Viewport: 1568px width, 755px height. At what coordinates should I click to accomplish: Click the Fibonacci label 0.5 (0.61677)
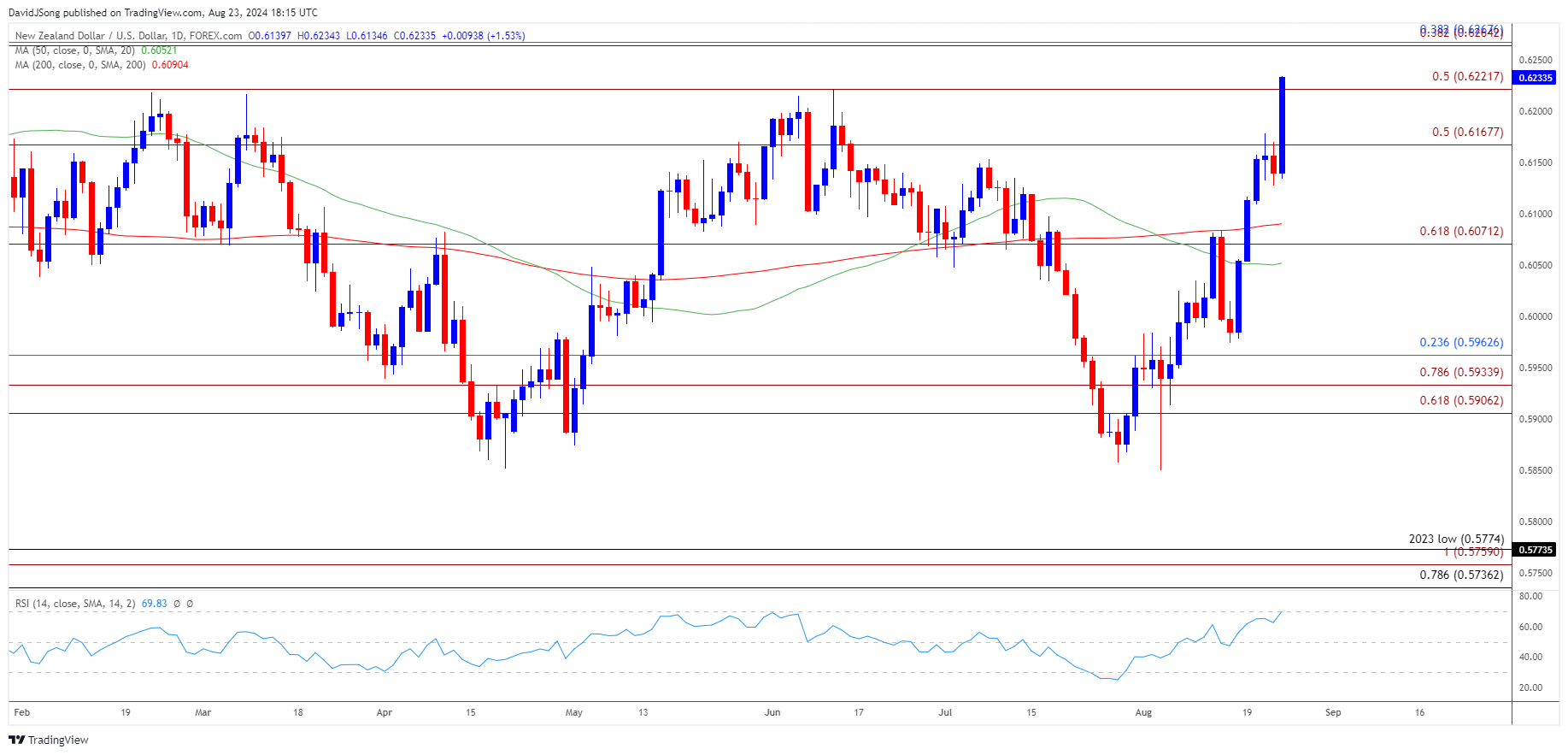1467,133
